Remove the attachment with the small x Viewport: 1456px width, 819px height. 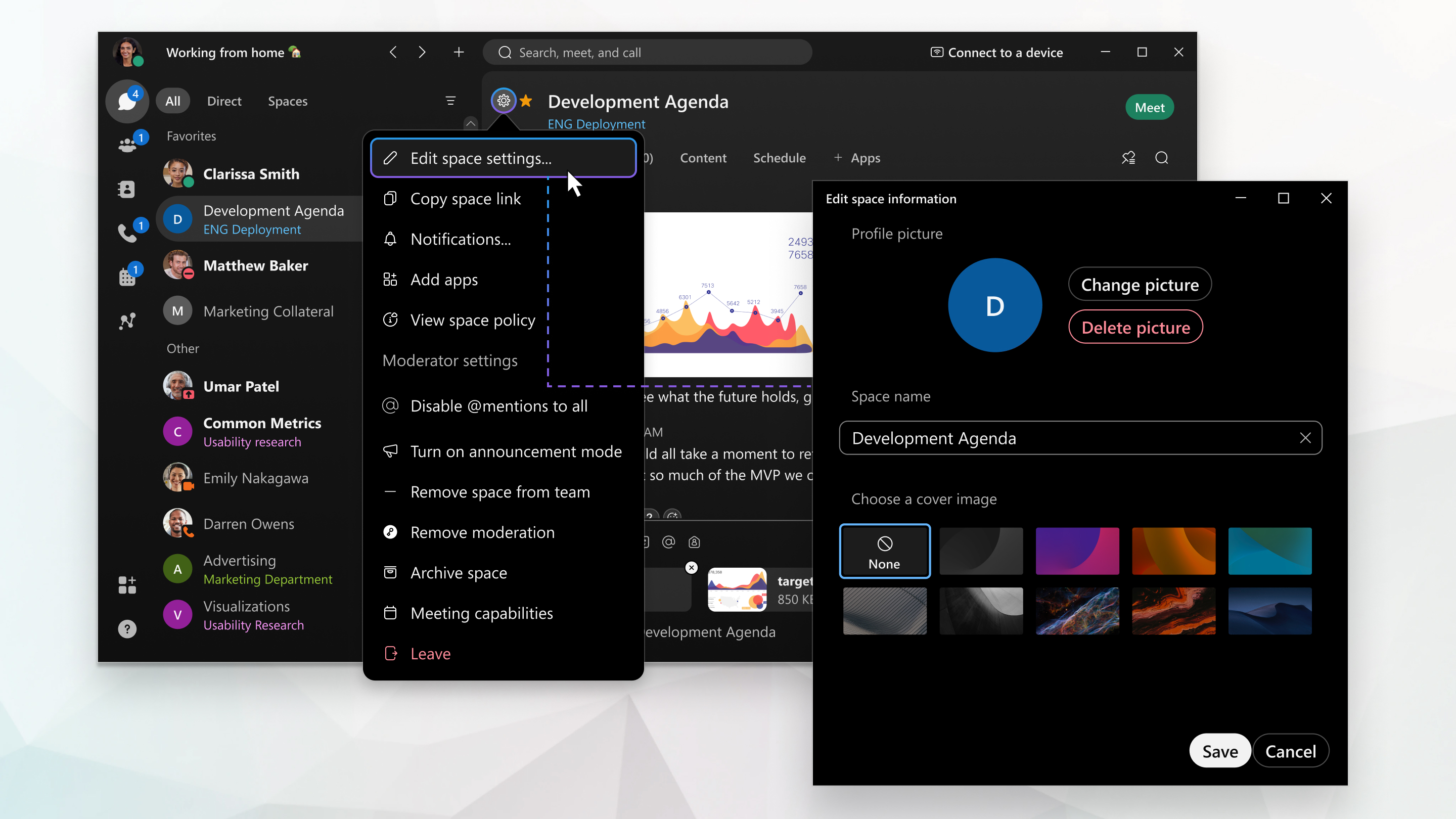(x=691, y=567)
